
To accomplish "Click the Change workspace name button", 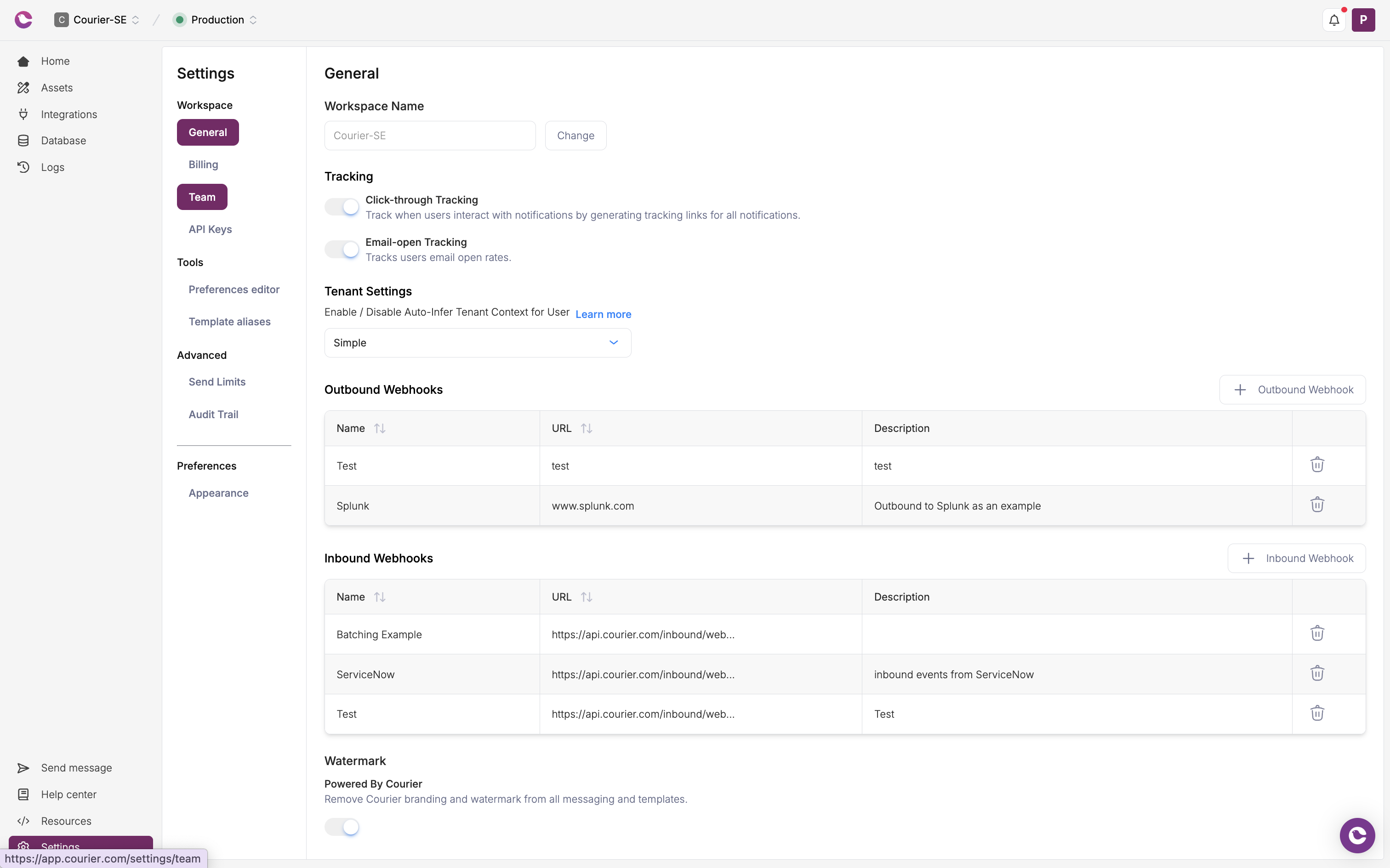I will coord(575,136).
